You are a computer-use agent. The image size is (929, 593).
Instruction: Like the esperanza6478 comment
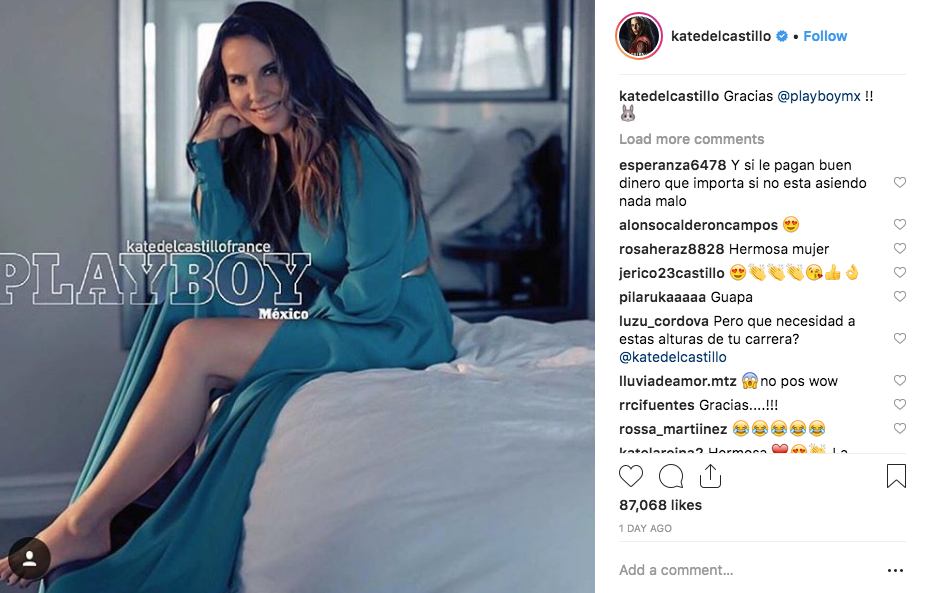tap(899, 182)
